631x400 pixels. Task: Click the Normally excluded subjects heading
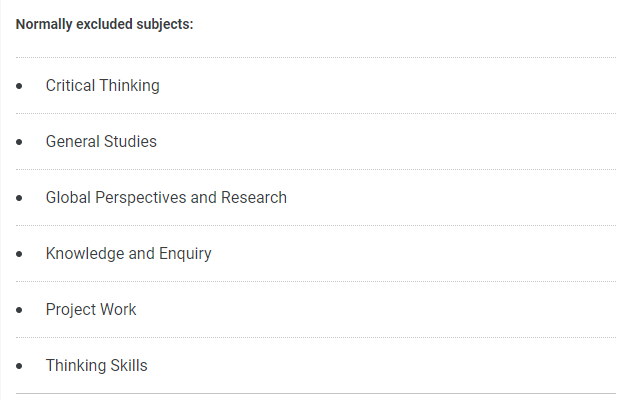[105, 24]
